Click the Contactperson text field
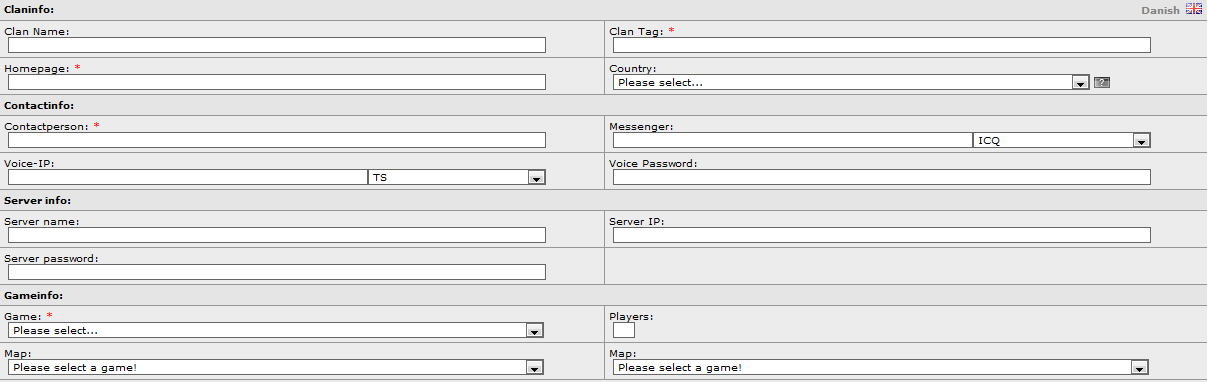 277,140
